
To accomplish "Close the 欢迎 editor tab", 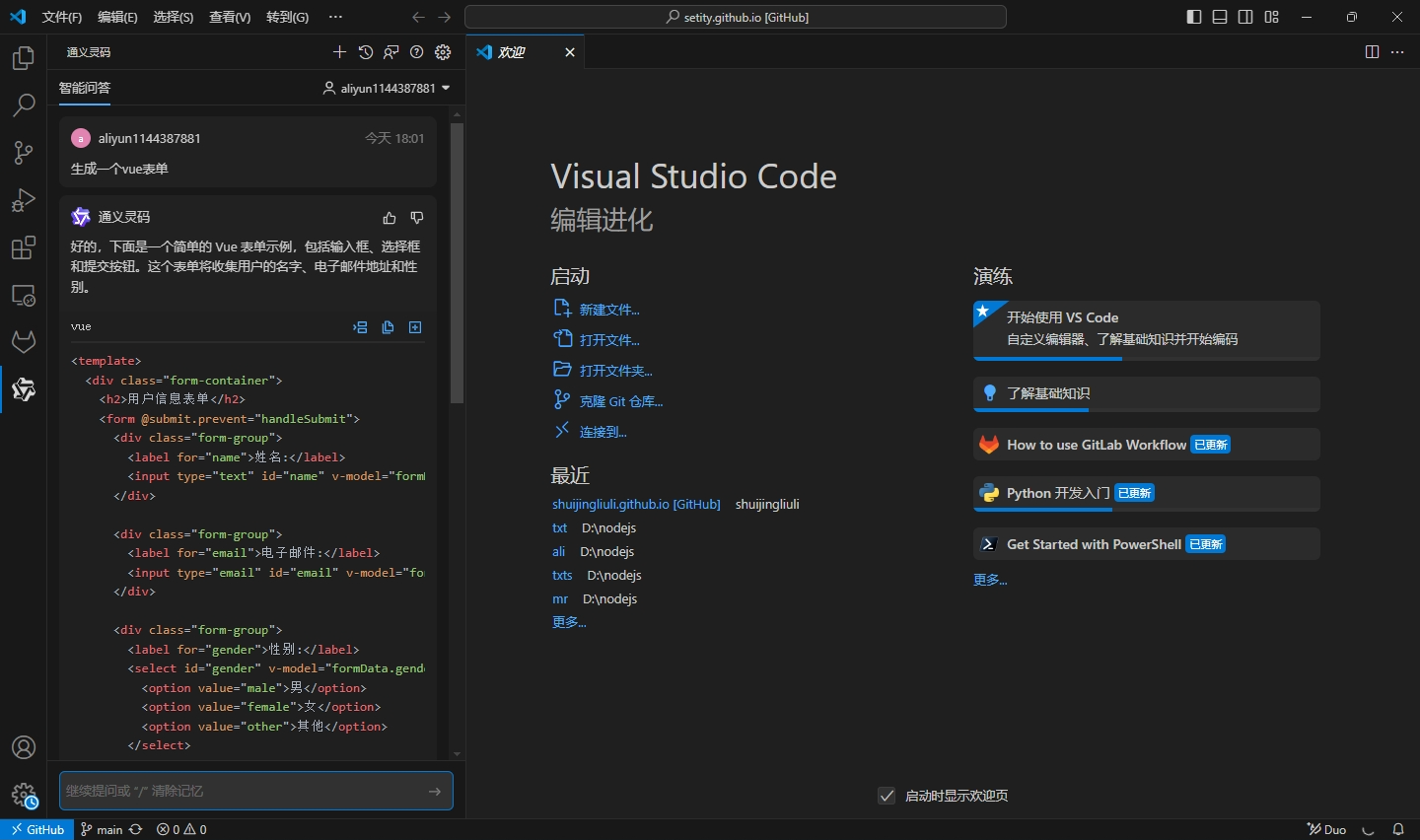I will (570, 52).
